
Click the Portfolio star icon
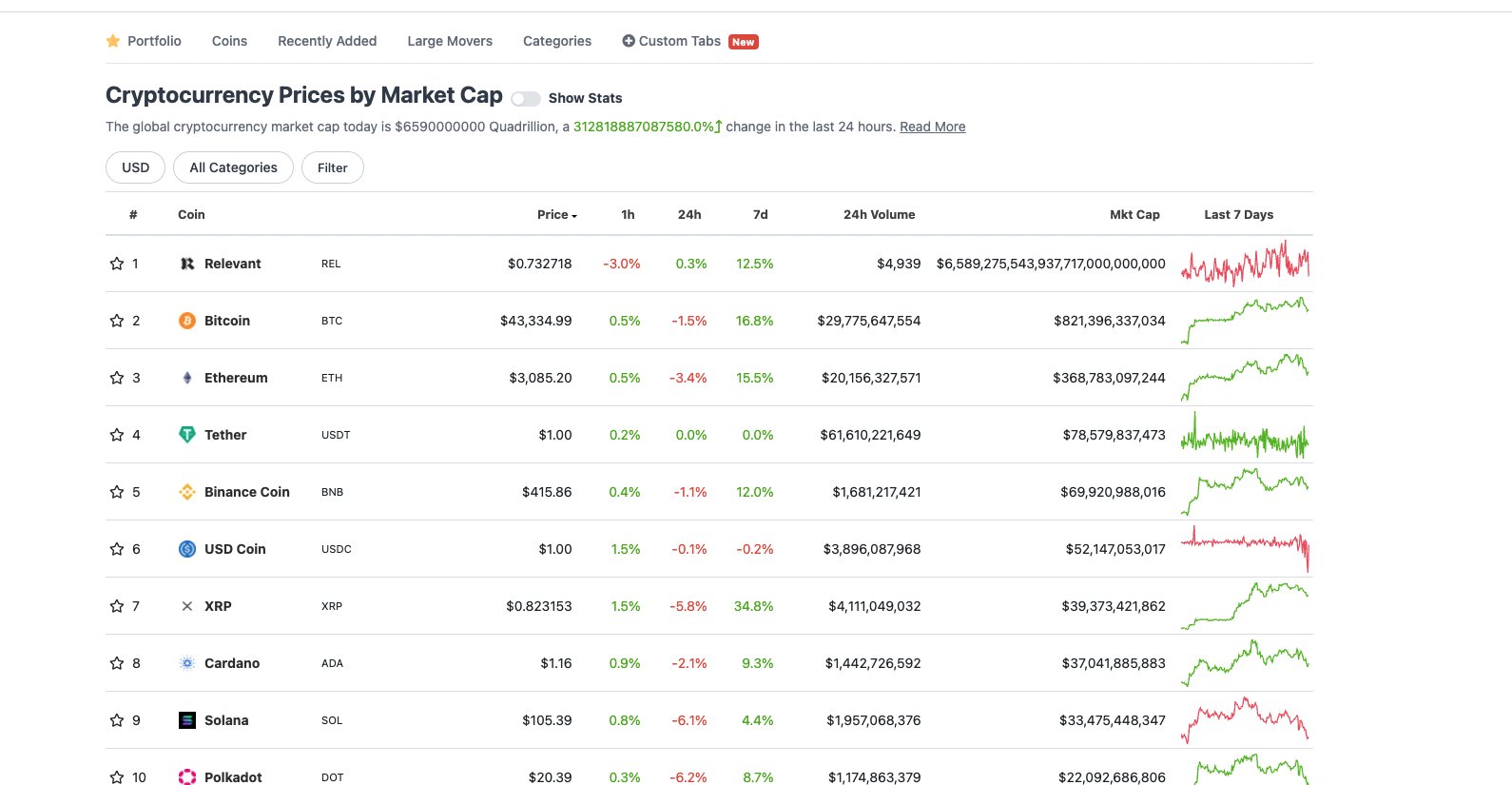click(x=113, y=41)
